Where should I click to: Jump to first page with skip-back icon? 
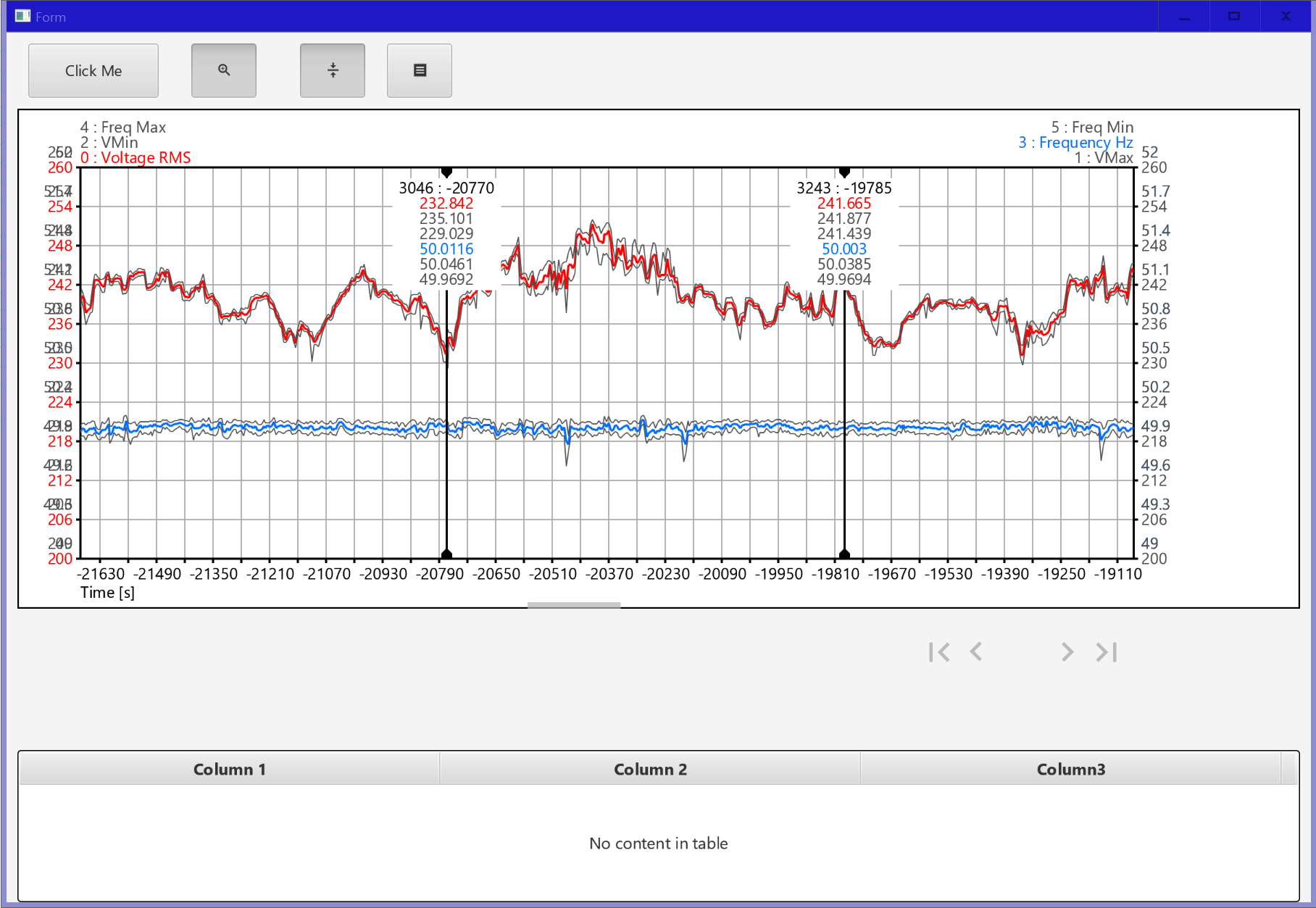pos(940,651)
